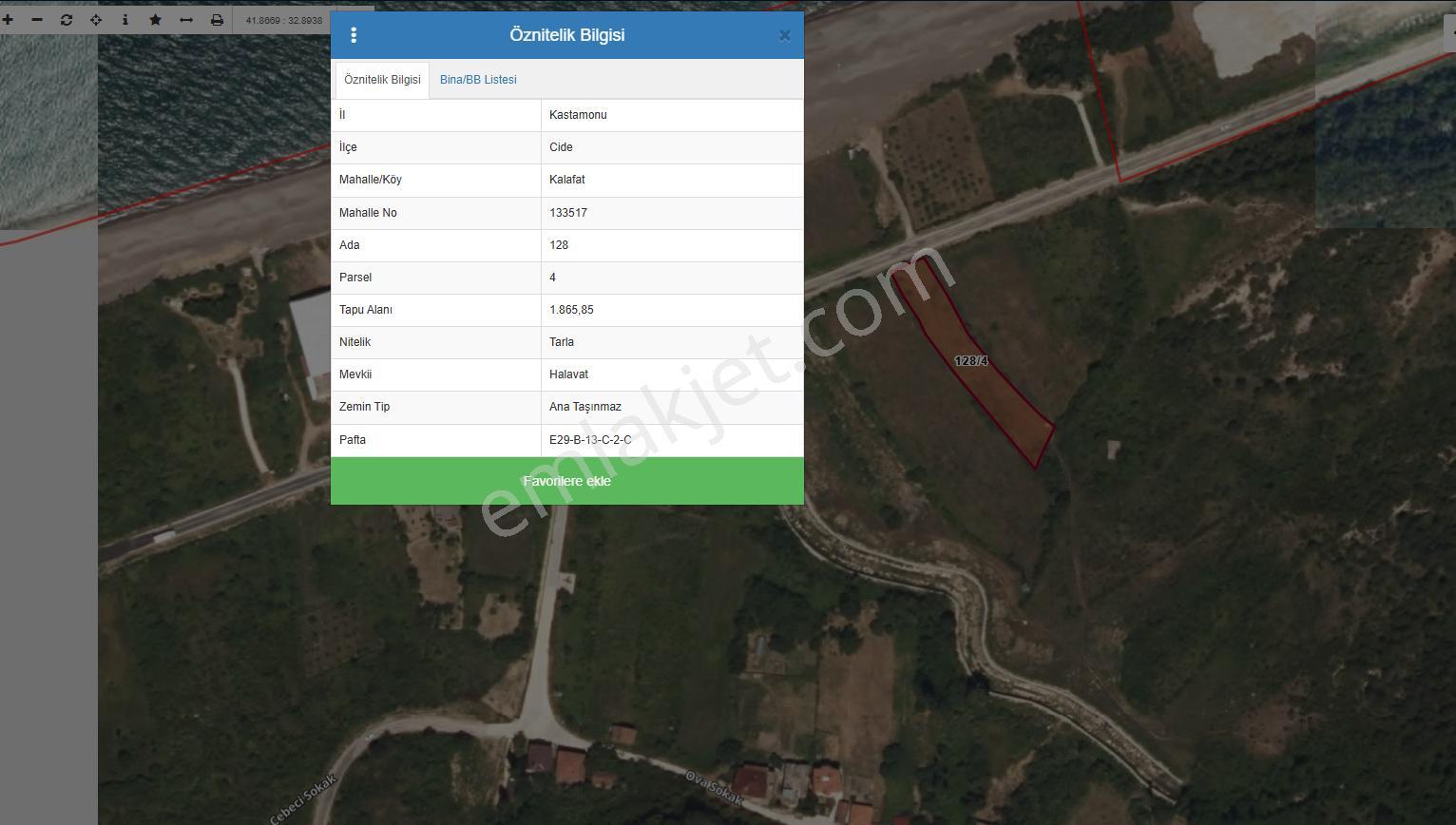Screen dimensions: 1456x825
Task: Click the Nitelik value Tarla
Action: pos(562,342)
